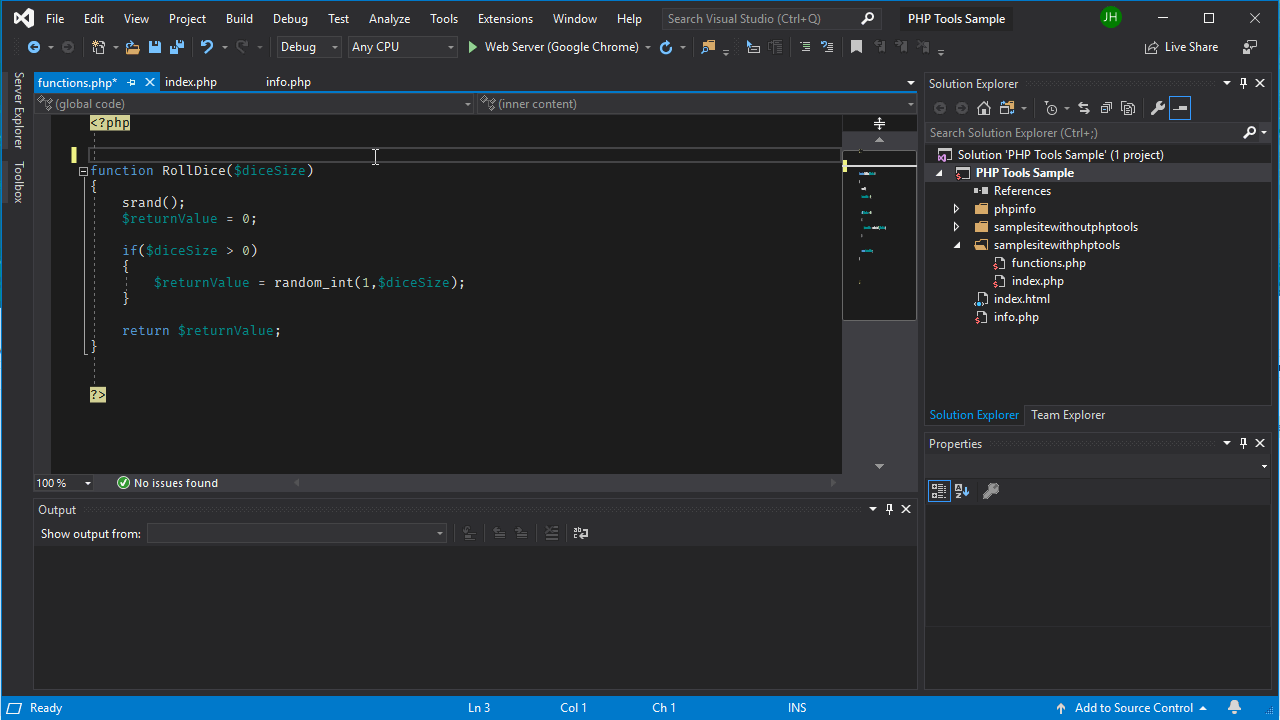The height and width of the screenshot is (720, 1280).
Task: Toggle auto-hide pin on Output panel
Action: [889, 509]
